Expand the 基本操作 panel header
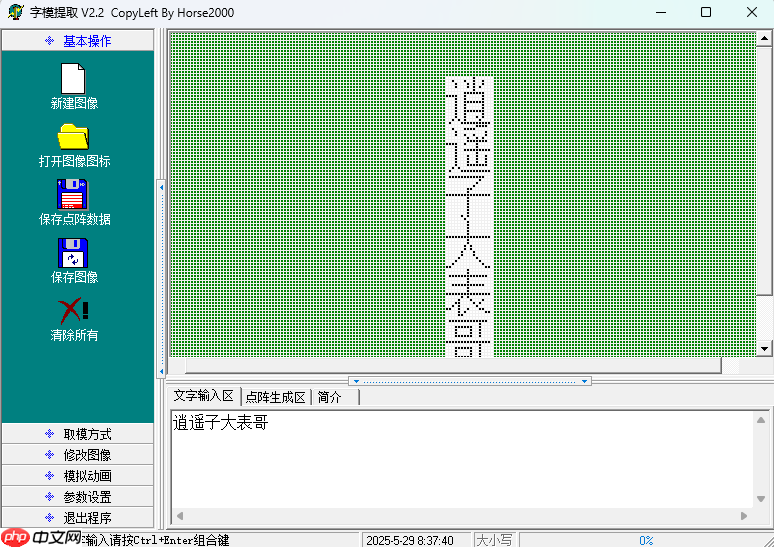Viewport: 774px width, 547px height. point(78,41)
